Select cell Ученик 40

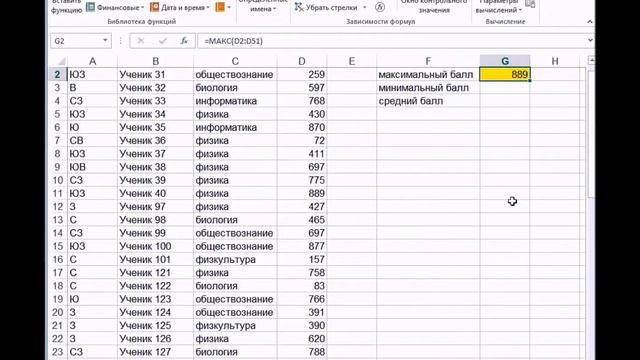(x=156, y=193)
